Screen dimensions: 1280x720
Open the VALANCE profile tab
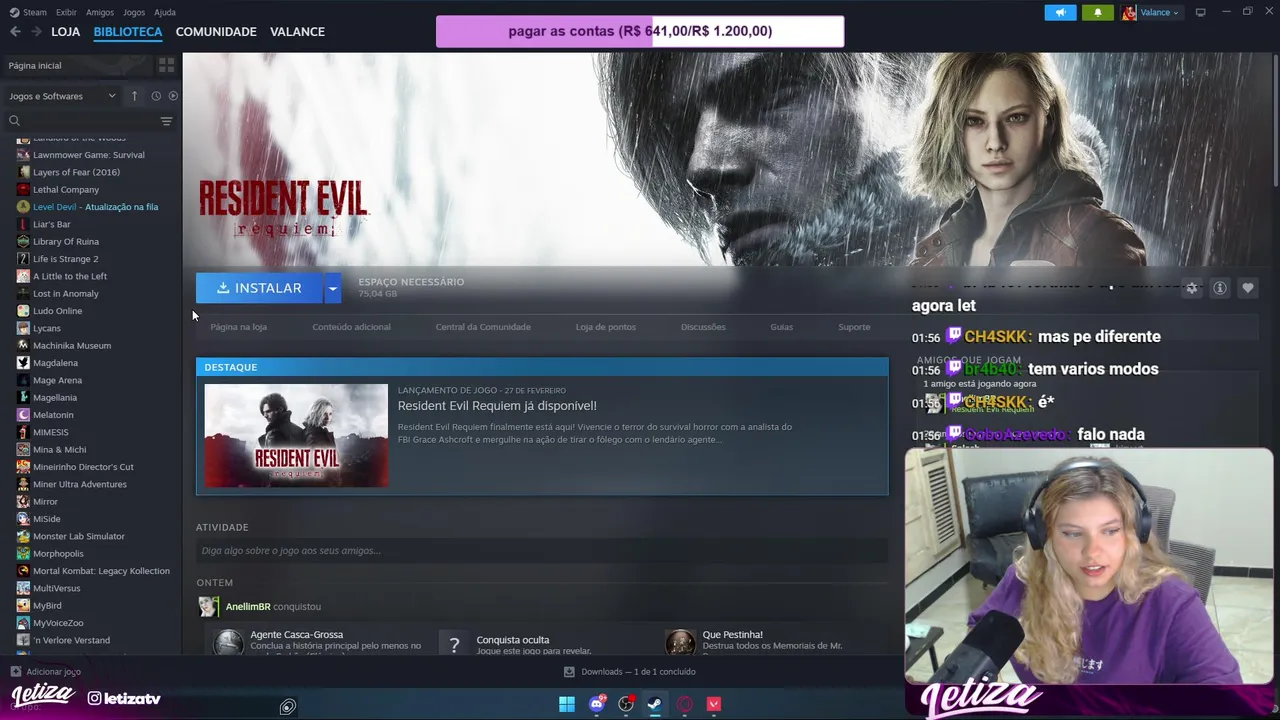pyautogui.click(x=297, y=31)
